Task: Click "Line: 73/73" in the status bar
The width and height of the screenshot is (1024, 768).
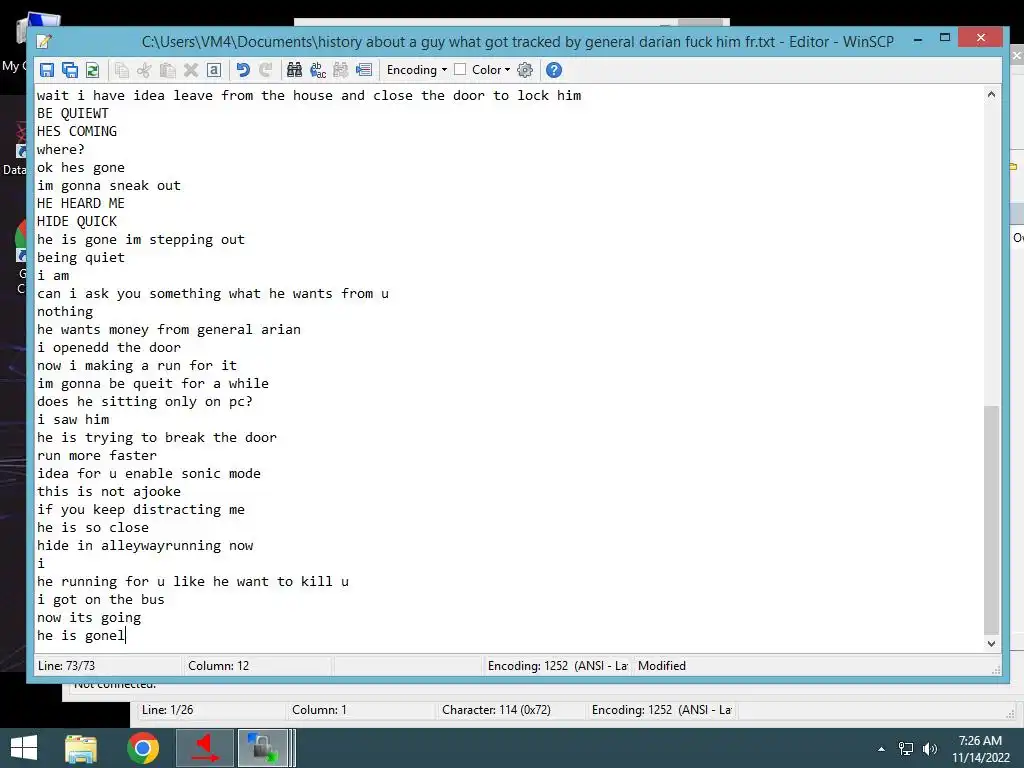Action: point(67,665)
